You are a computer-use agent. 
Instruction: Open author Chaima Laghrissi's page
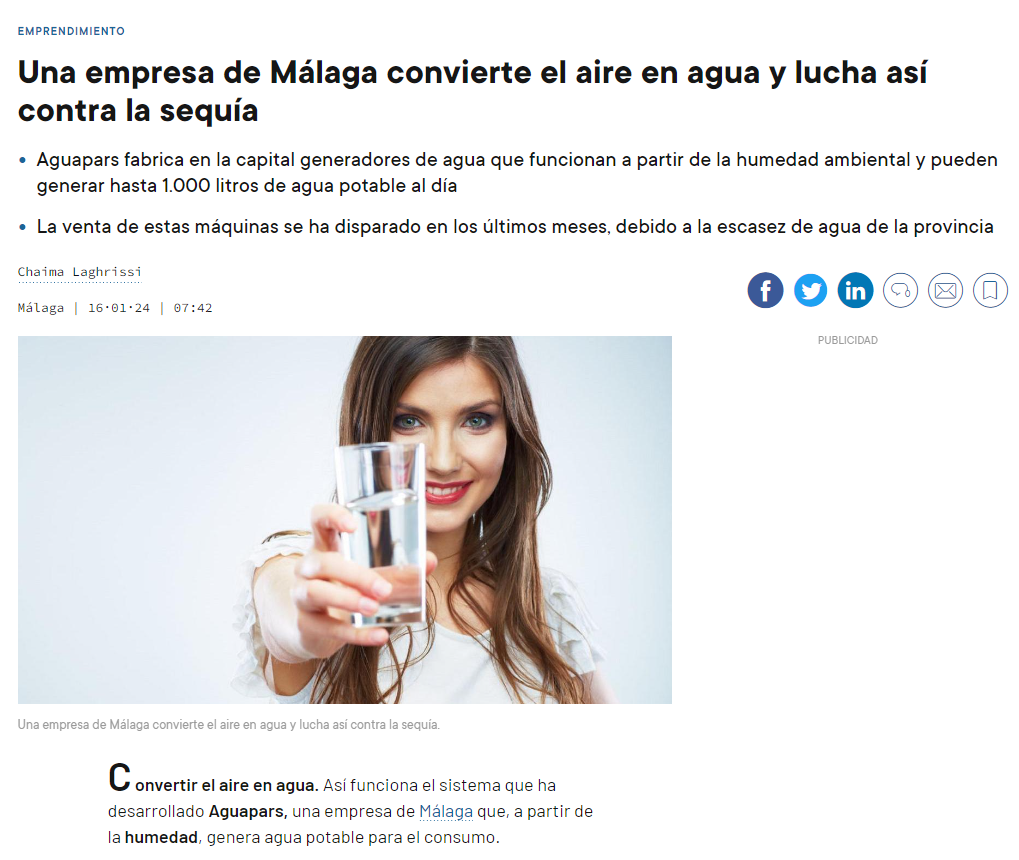(79, 272)
